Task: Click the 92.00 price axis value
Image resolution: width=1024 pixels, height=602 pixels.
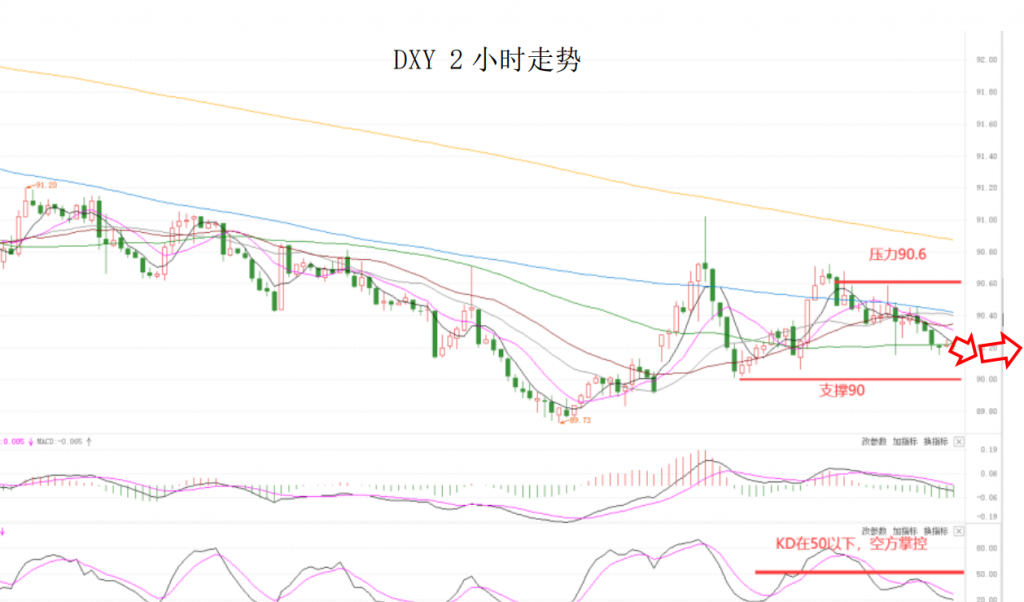Action: point(987,60)
